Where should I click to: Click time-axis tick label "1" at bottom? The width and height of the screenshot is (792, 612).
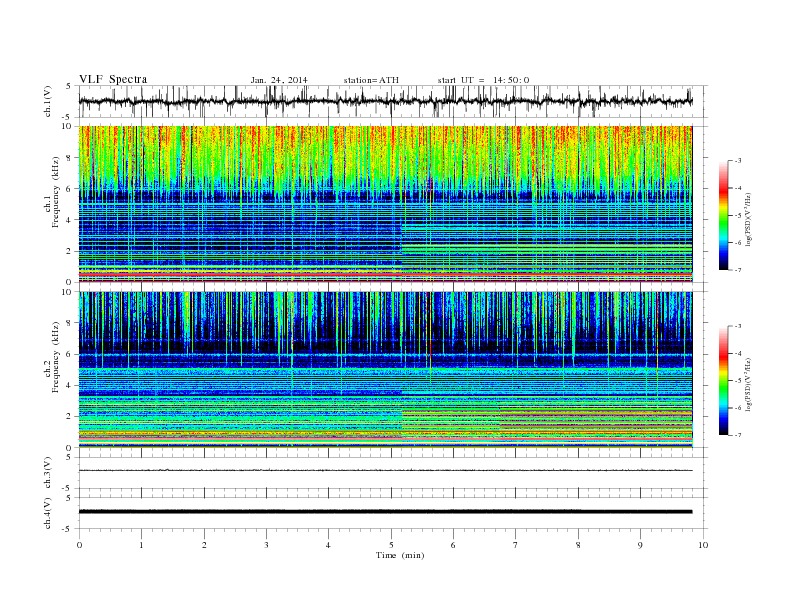[141, 545]
